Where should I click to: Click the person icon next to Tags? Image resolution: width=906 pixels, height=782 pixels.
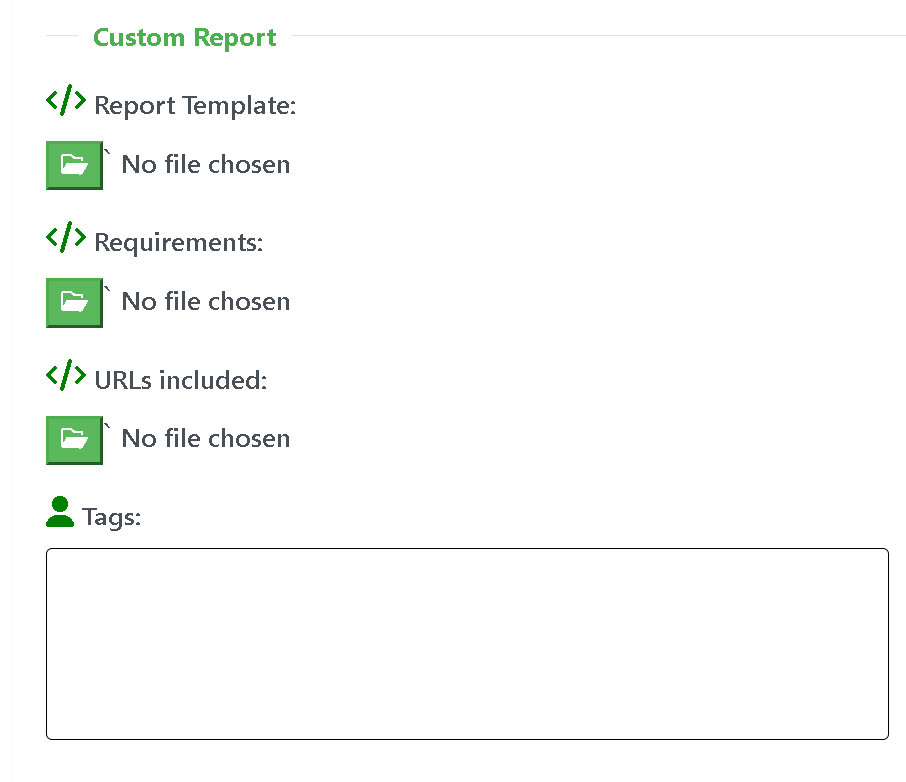(60, 512)
